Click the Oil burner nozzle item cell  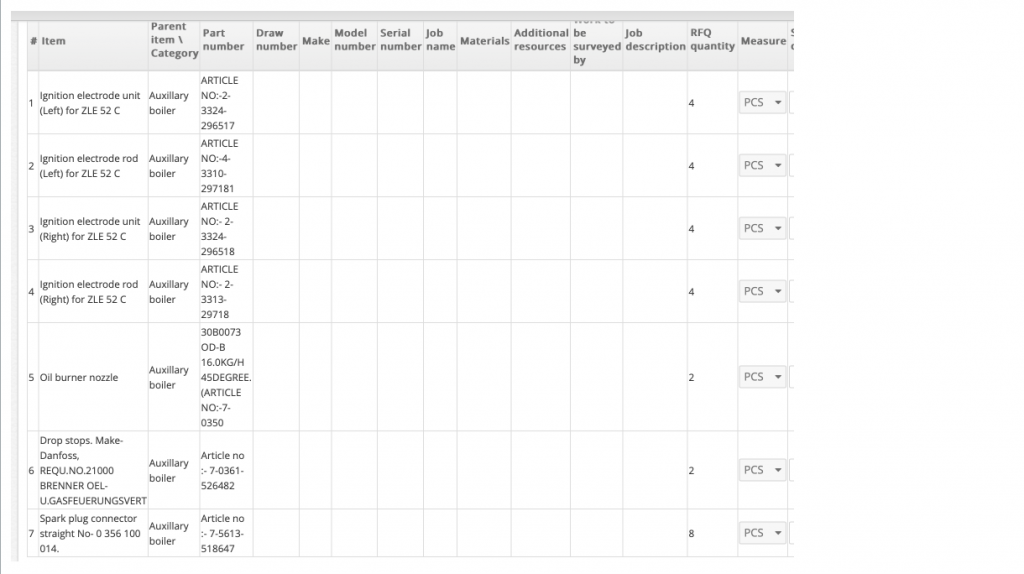pyautogui.click(x=79, y=378)
